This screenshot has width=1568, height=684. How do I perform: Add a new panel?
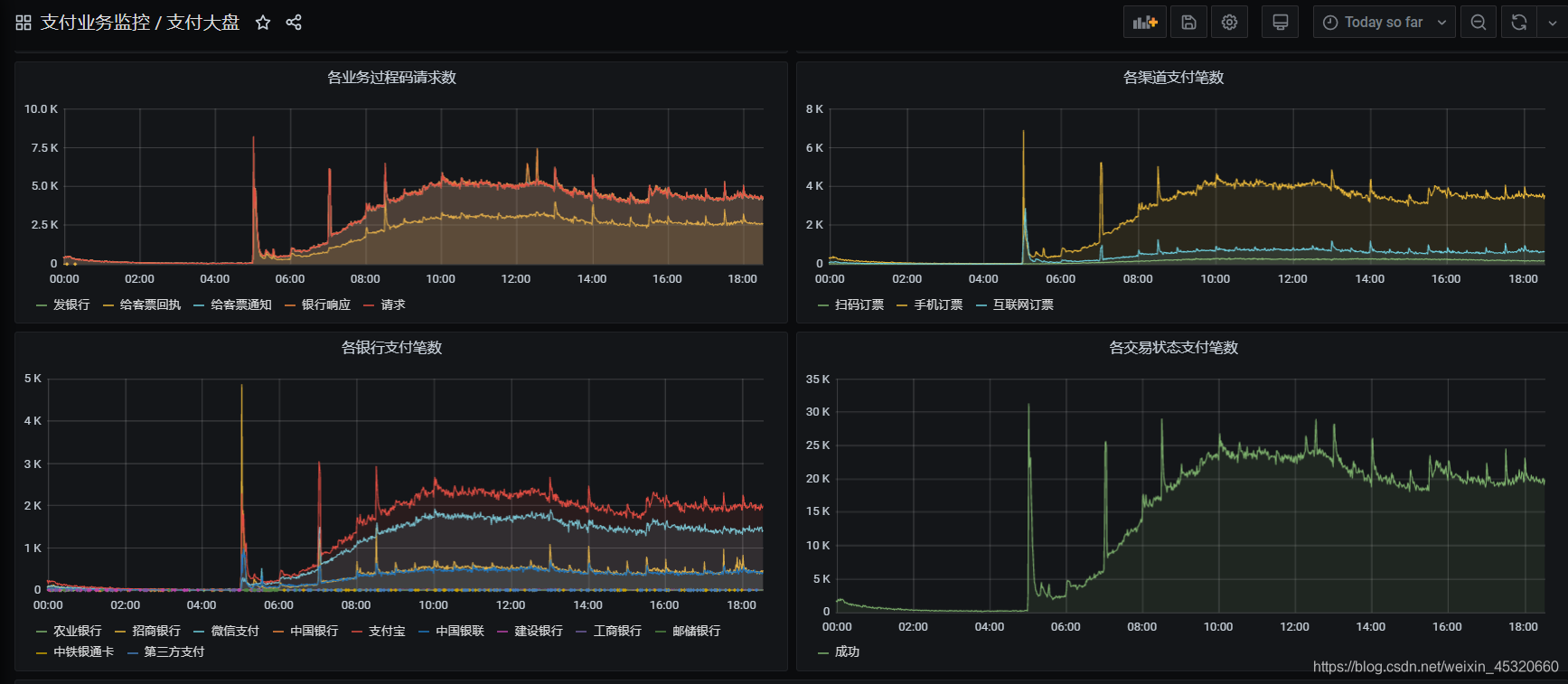(1145, 23)
